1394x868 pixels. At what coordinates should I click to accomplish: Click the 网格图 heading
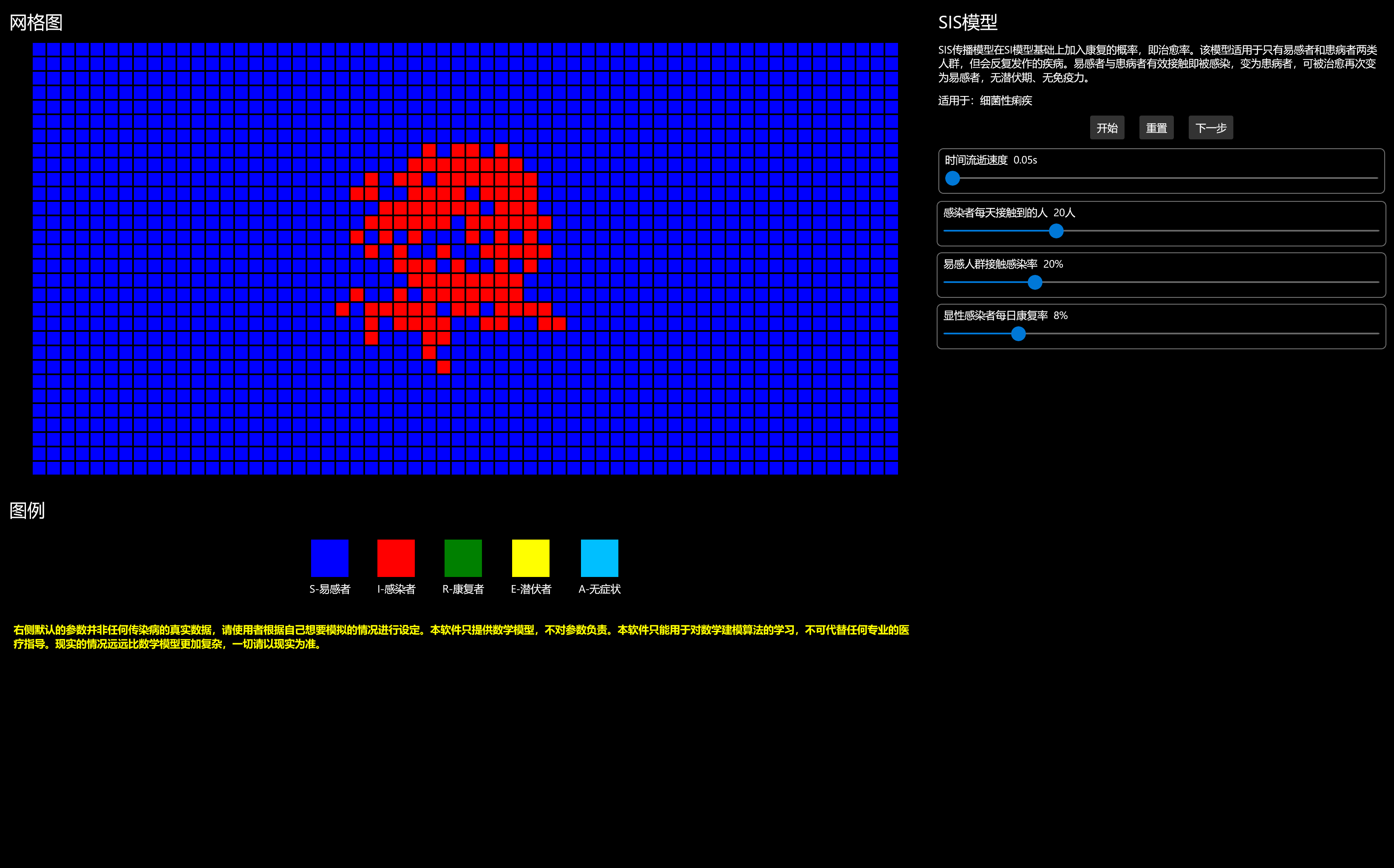36,23
